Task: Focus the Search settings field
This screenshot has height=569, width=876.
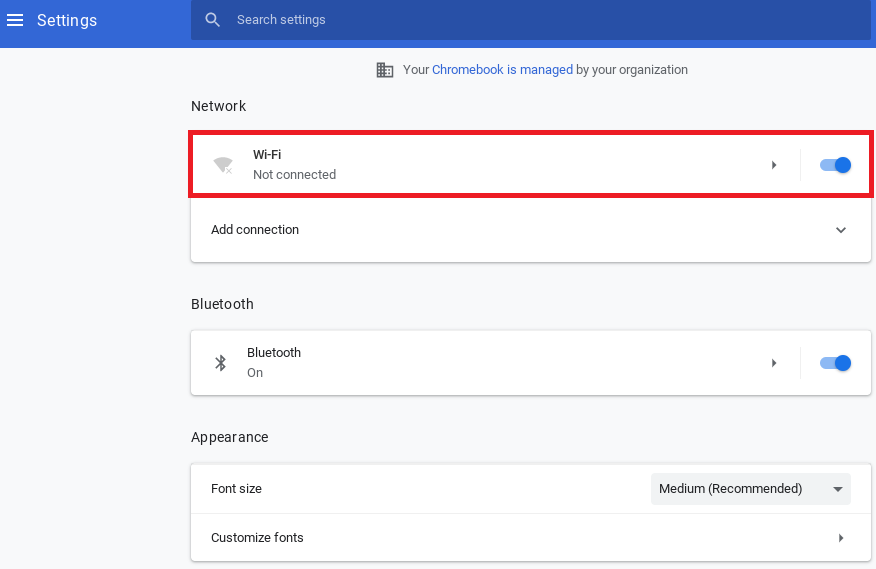Action: [531, 20]
